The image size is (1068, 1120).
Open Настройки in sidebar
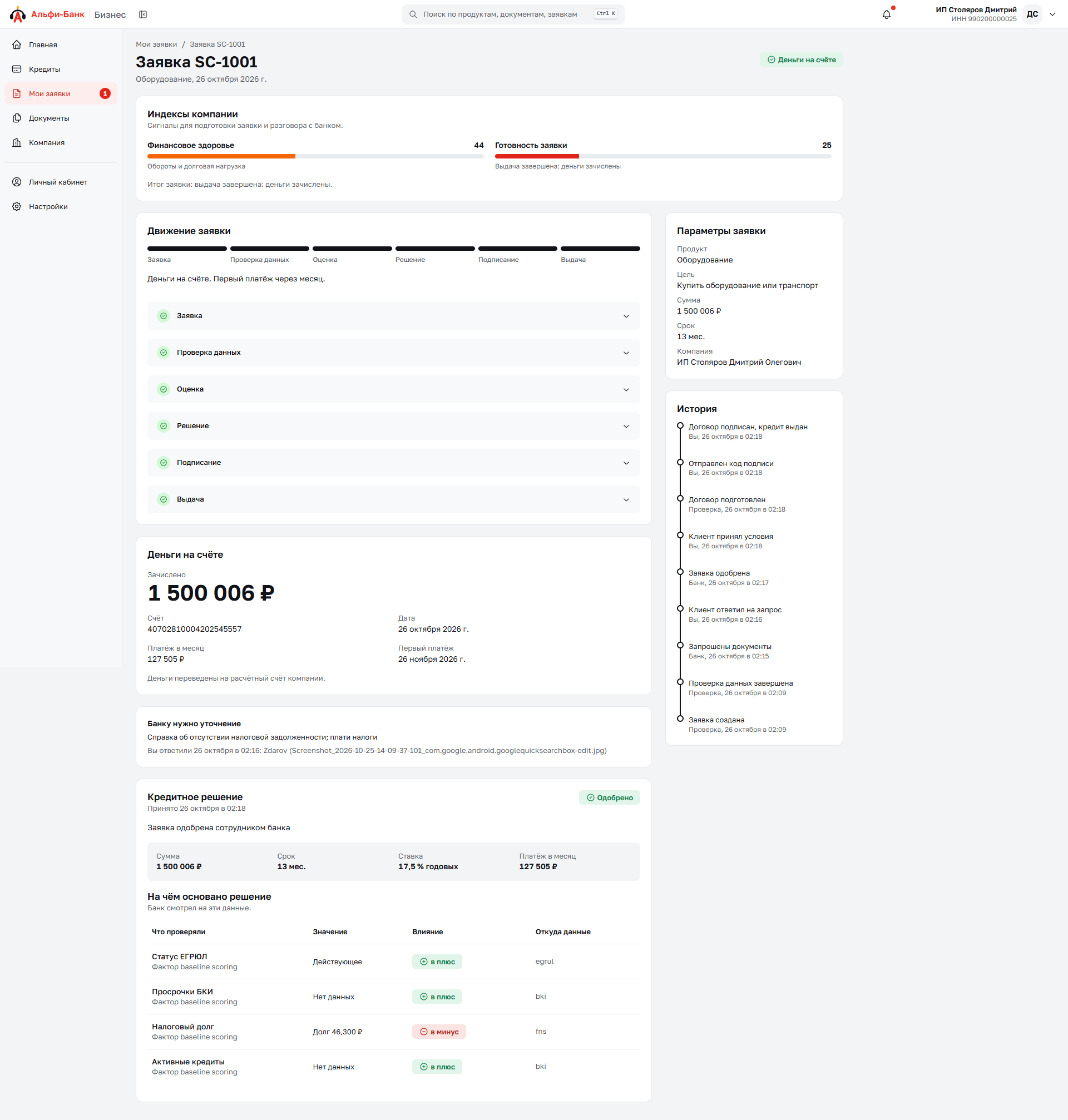(61, 206)
